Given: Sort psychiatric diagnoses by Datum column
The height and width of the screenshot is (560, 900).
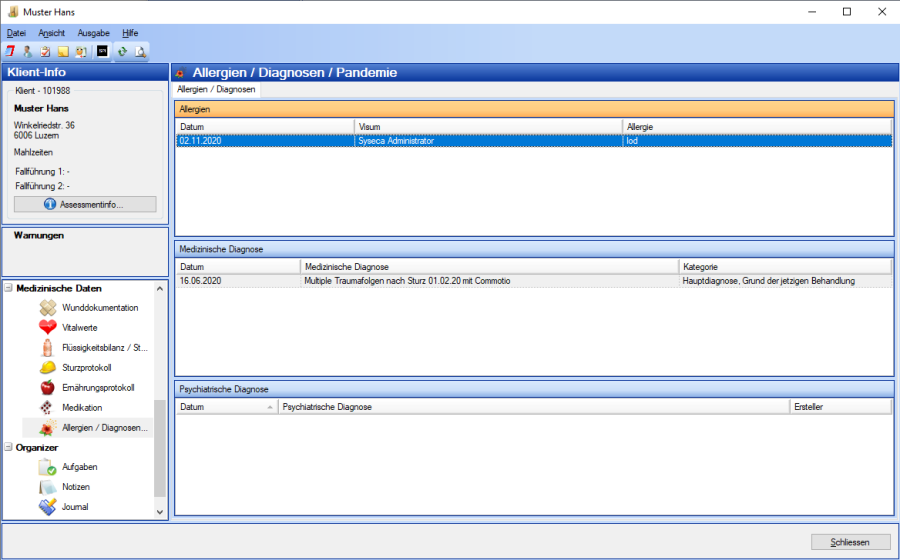Looking at the screenshot, I should 226,407.
